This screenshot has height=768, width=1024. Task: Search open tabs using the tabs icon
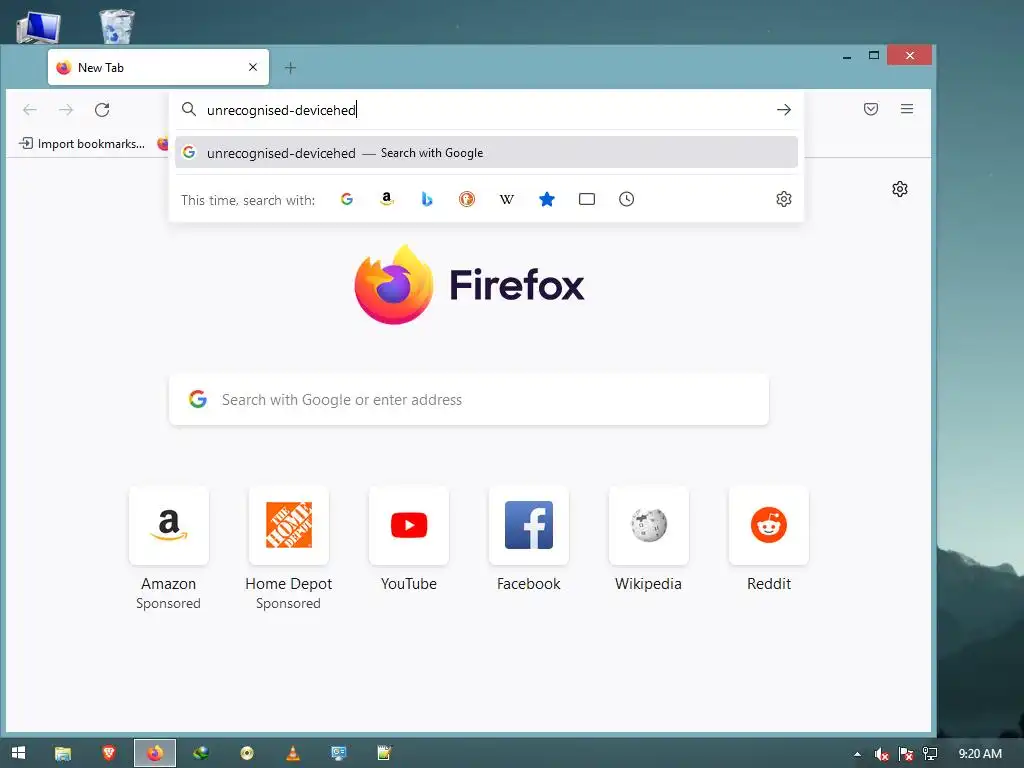tap(587, 199)
